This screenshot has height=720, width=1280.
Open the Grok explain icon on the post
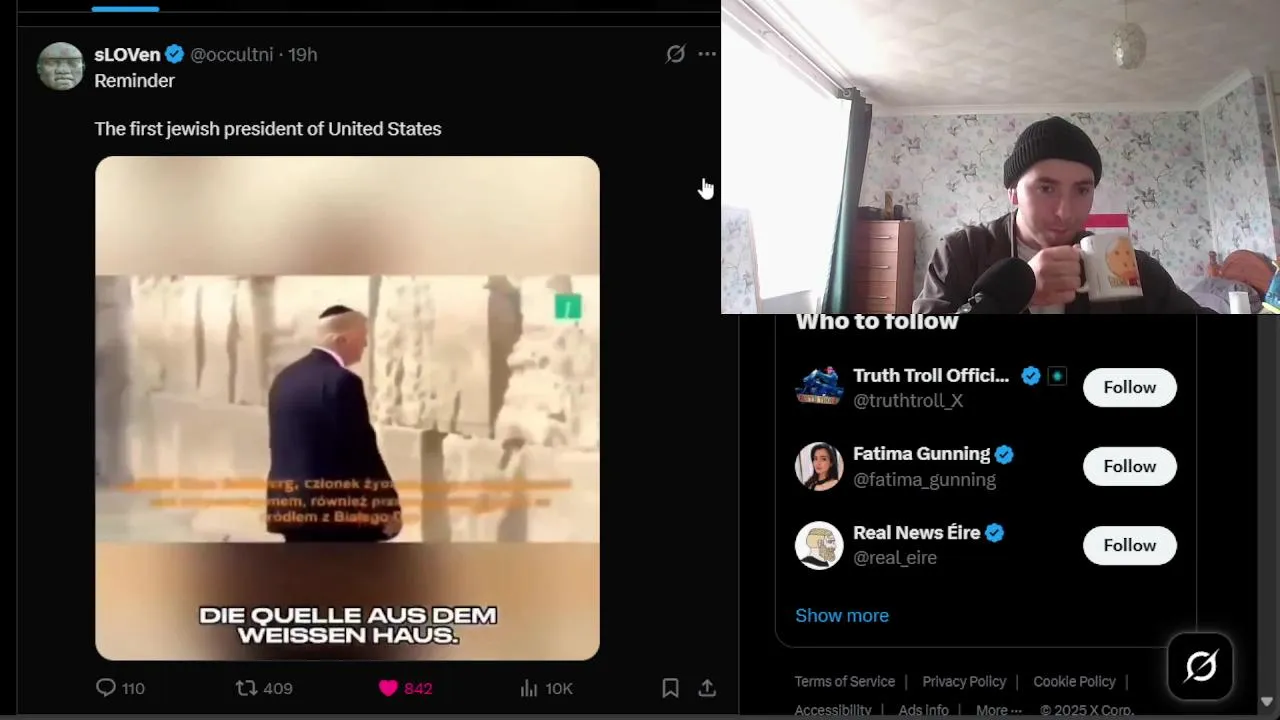pos(676,54)
